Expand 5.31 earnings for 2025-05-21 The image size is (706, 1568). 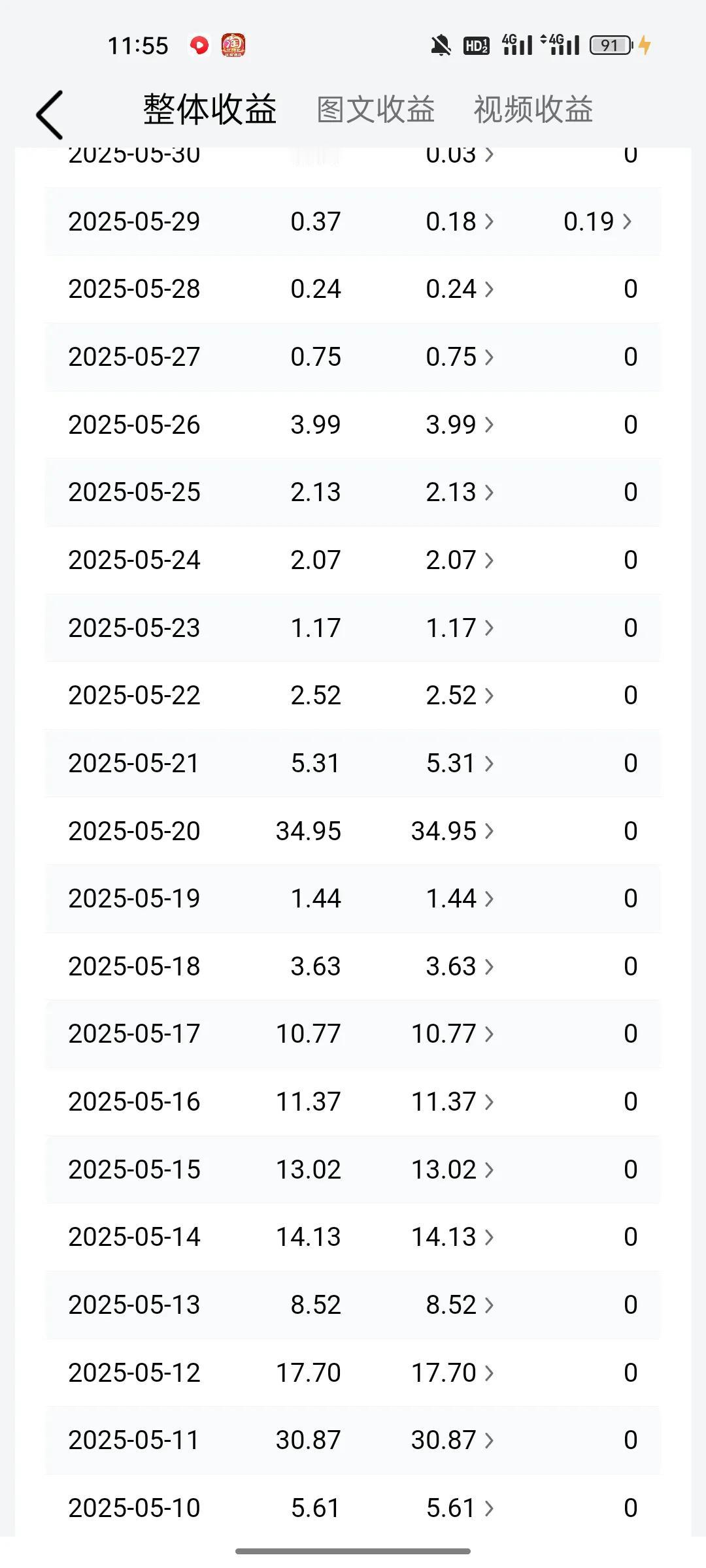tap(460, 763)
